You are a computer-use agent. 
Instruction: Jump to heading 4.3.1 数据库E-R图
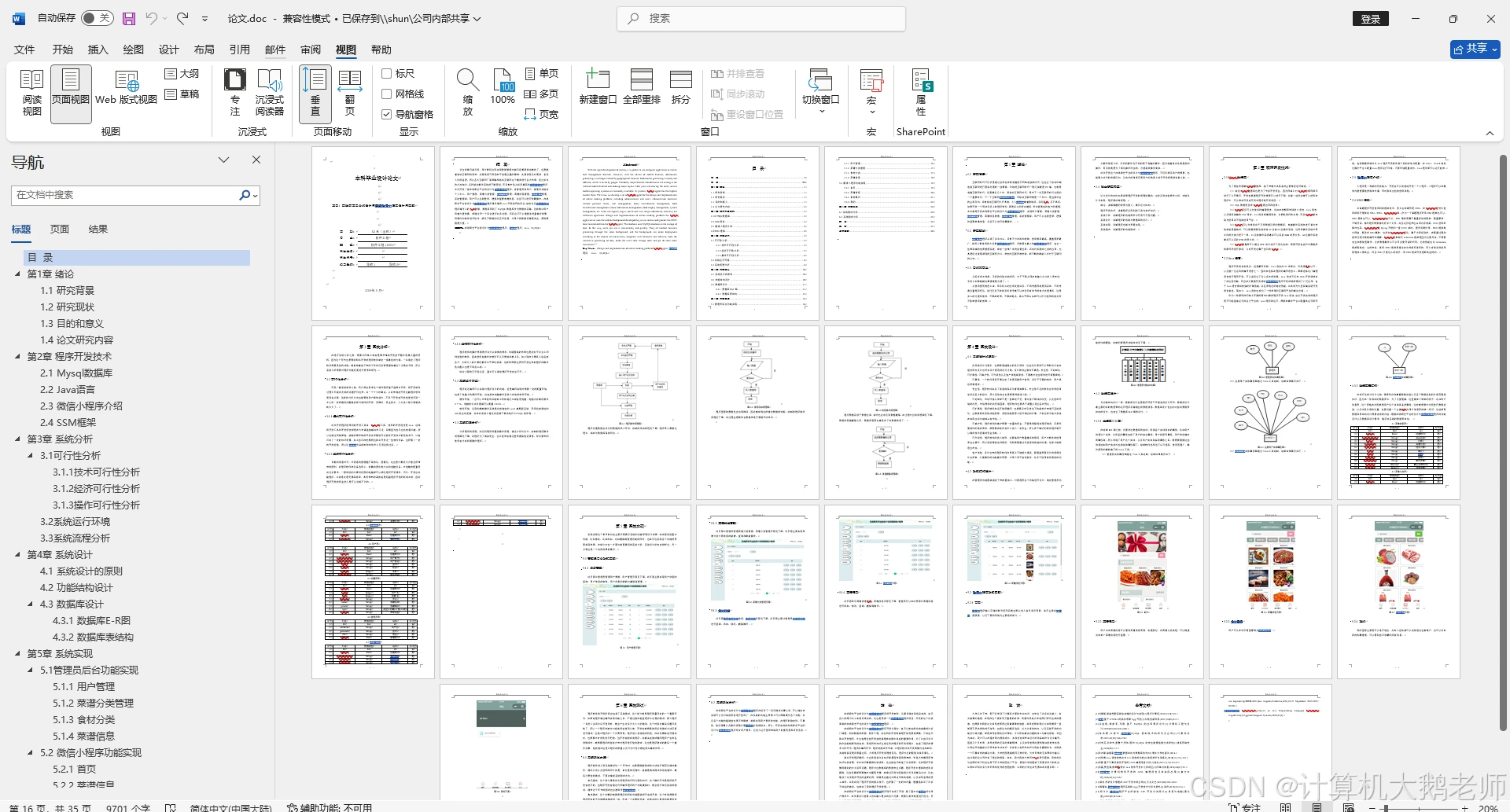click(x=92, y=621)
